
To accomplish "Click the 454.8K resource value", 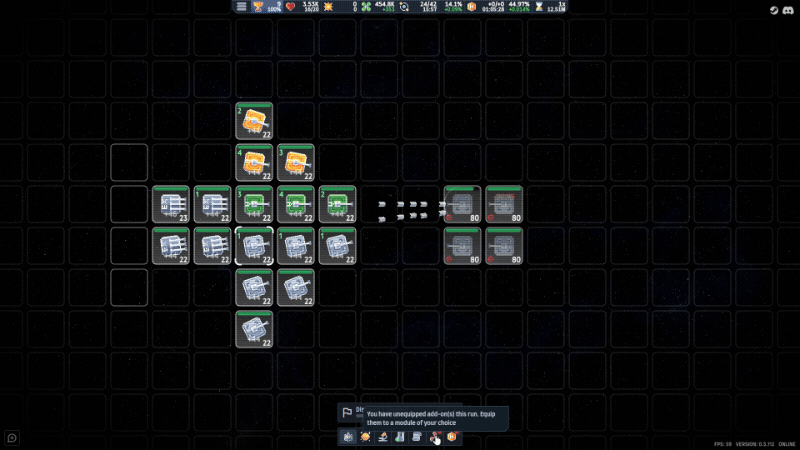I will coord(384,4).
